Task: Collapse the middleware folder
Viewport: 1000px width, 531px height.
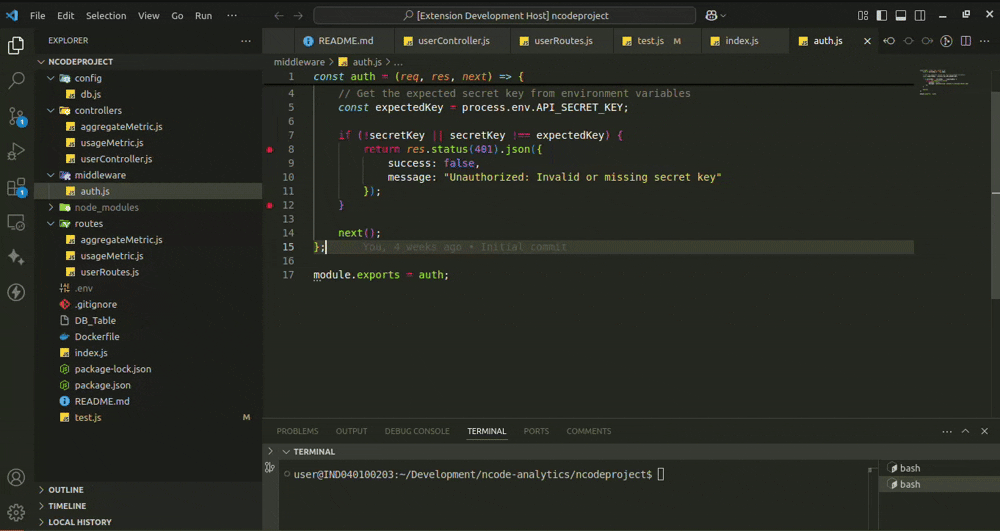Action: (50, 175)
